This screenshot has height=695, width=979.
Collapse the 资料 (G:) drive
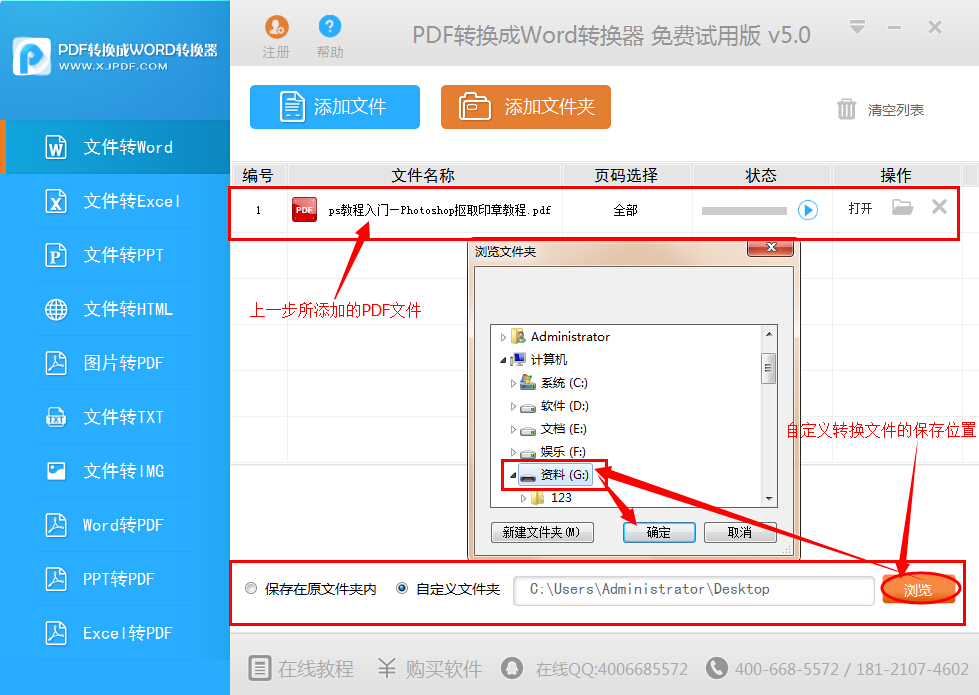(x=513, y=476)
